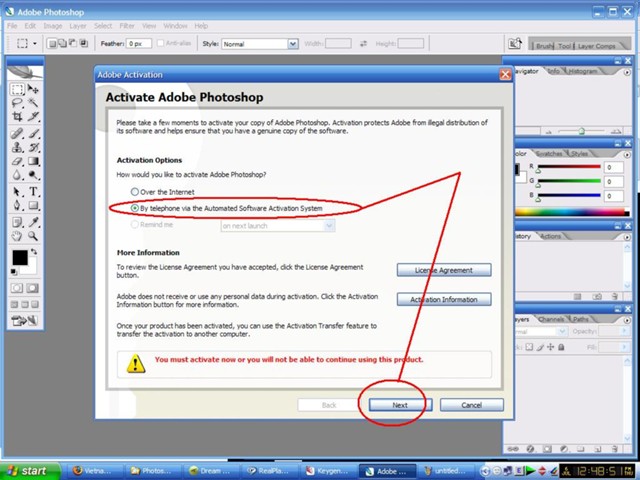The width and height of the screenshot is (640, 480).
Task: Select the Rectangular Marquee tool in toolbox
Action: point(17,89)
